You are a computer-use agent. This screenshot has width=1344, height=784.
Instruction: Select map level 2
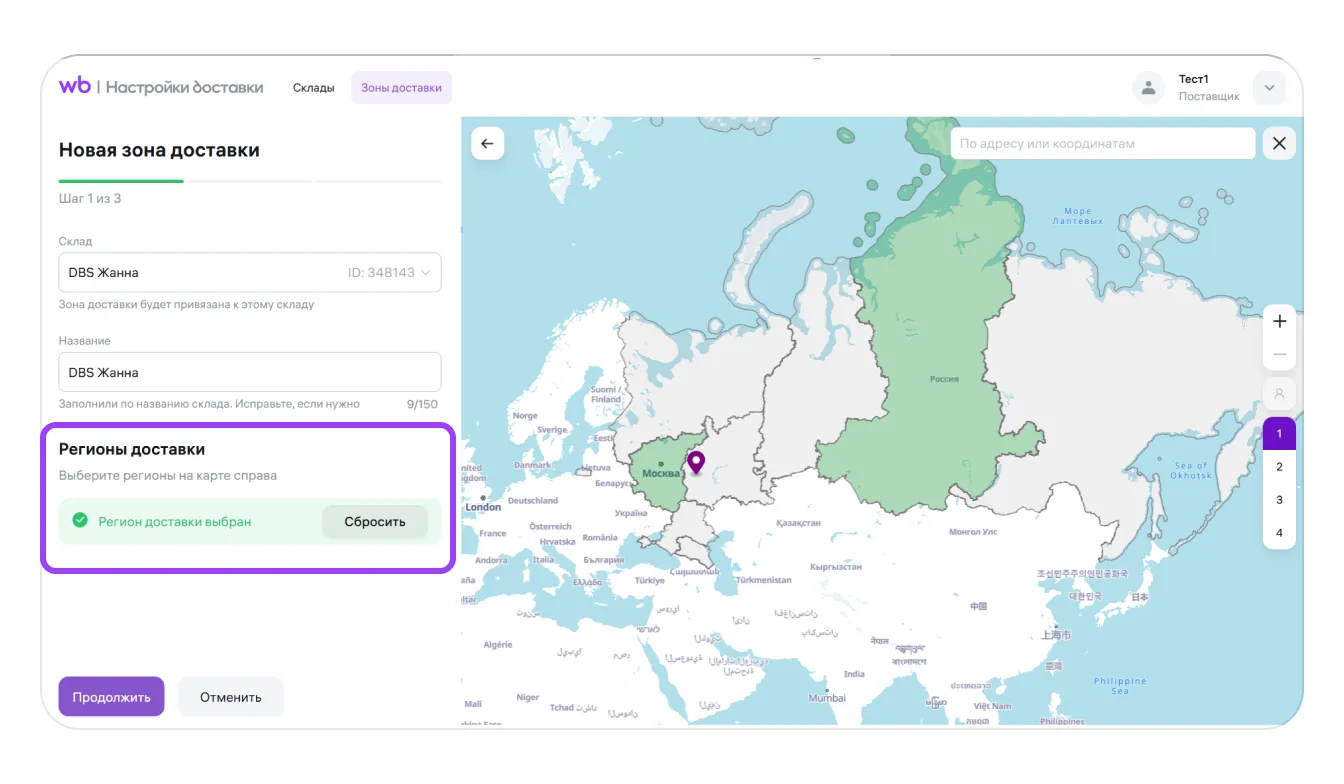coord(1279,467)
